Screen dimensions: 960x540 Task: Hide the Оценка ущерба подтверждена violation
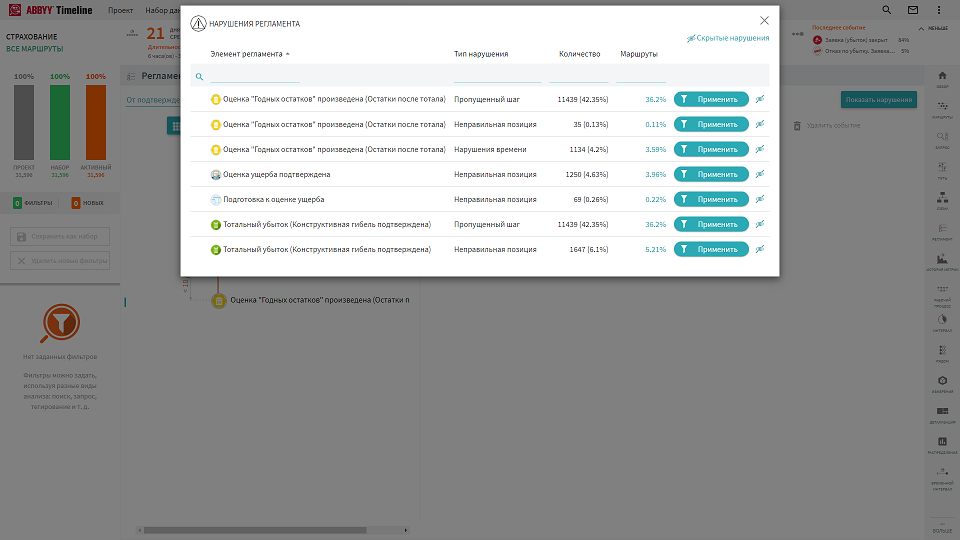coord(760,174)
